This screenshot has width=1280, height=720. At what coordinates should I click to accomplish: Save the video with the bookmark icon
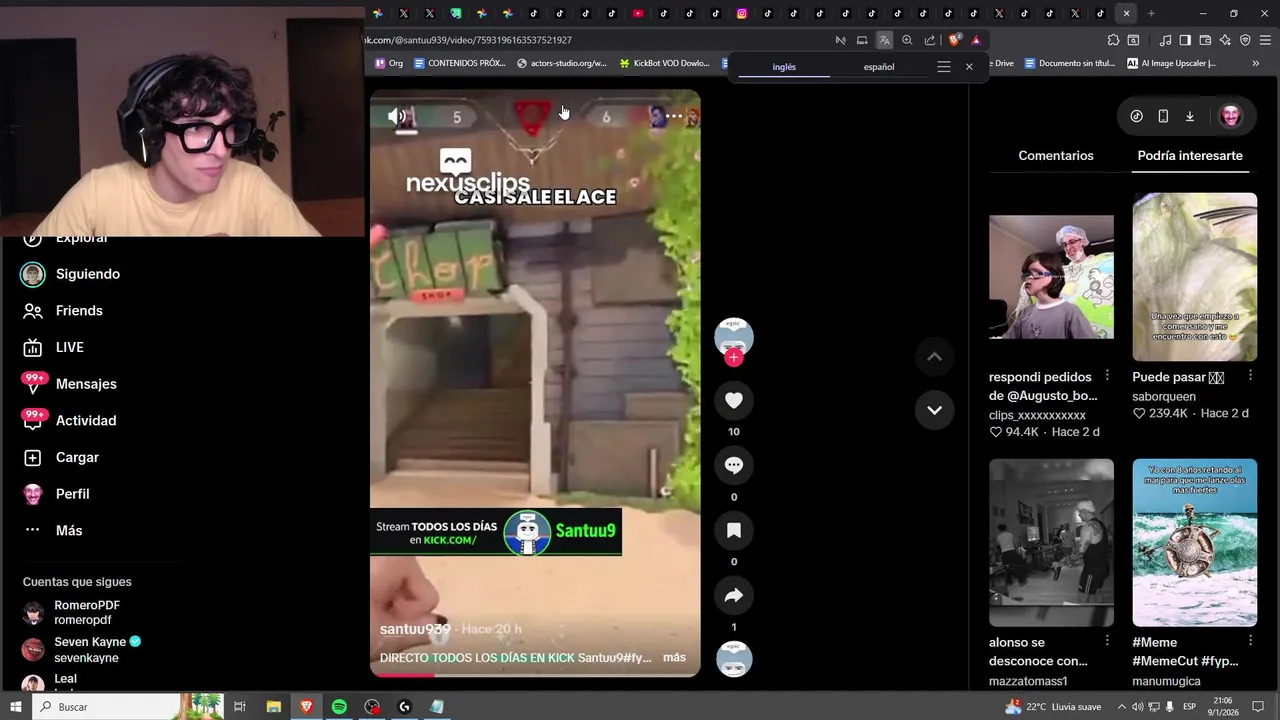point(734,530)
